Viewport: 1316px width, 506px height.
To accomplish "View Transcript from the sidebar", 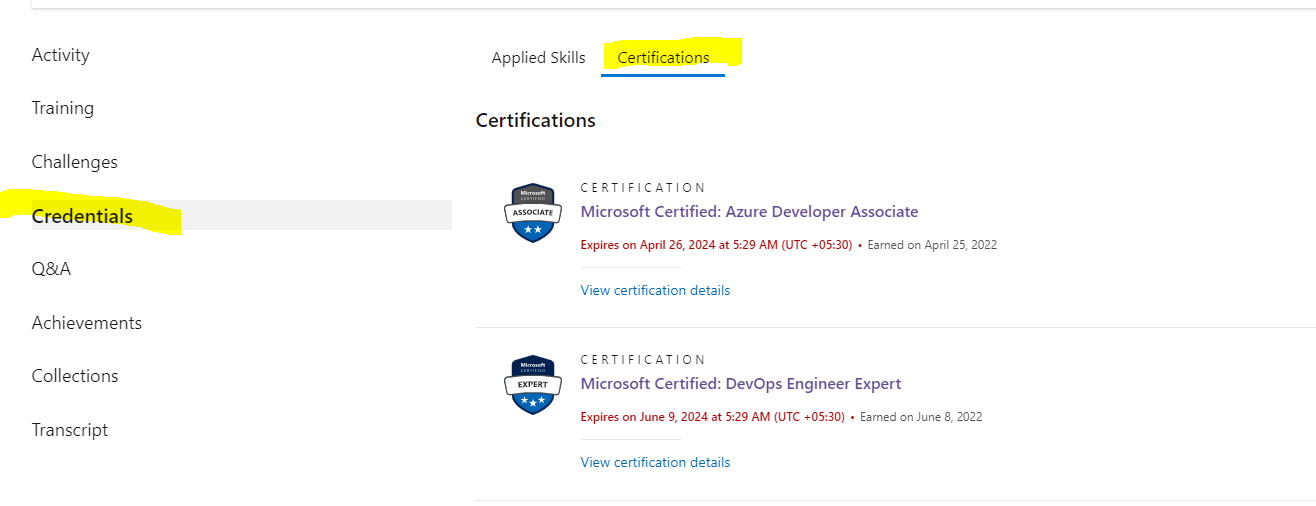I will 70,430.
